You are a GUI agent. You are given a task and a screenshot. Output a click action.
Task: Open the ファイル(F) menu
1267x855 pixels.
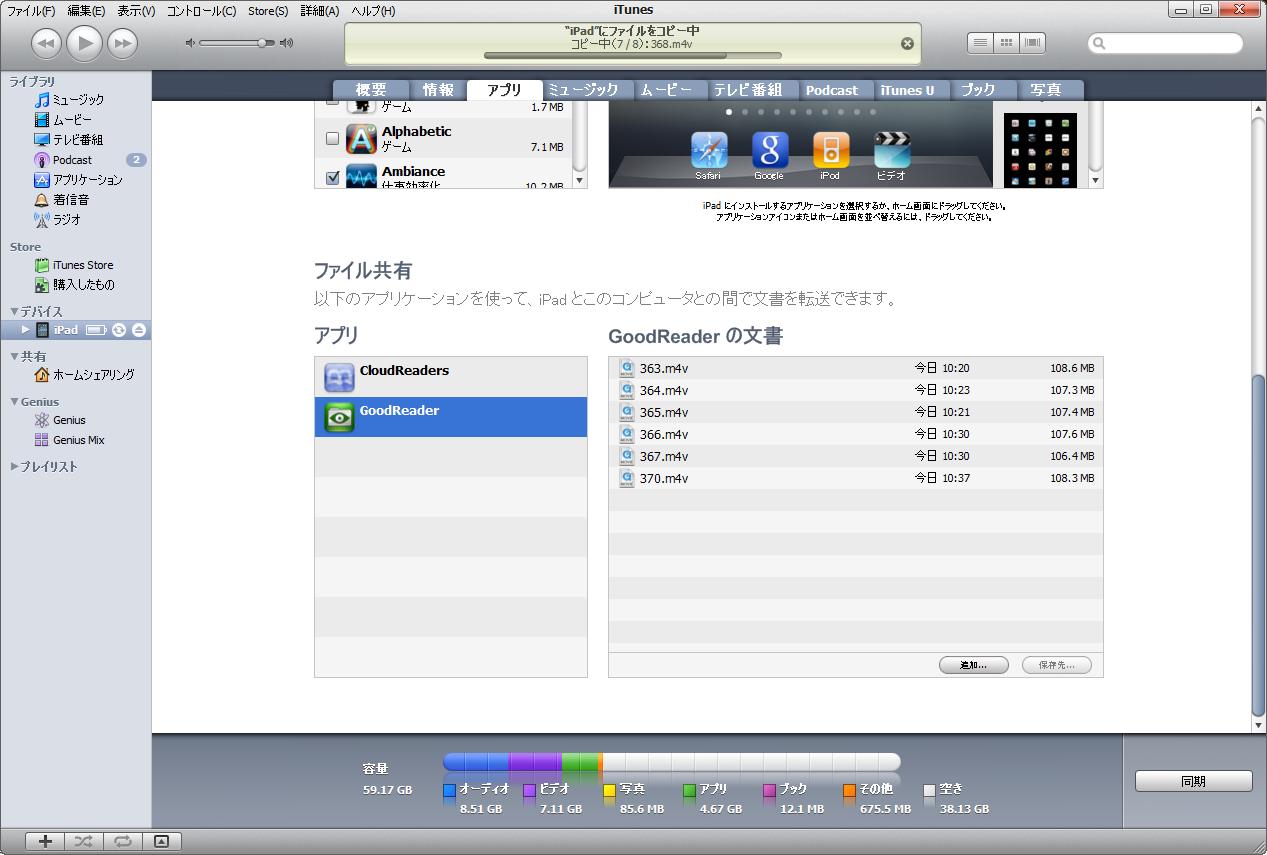pyautogui.click(x=31, y=11)
